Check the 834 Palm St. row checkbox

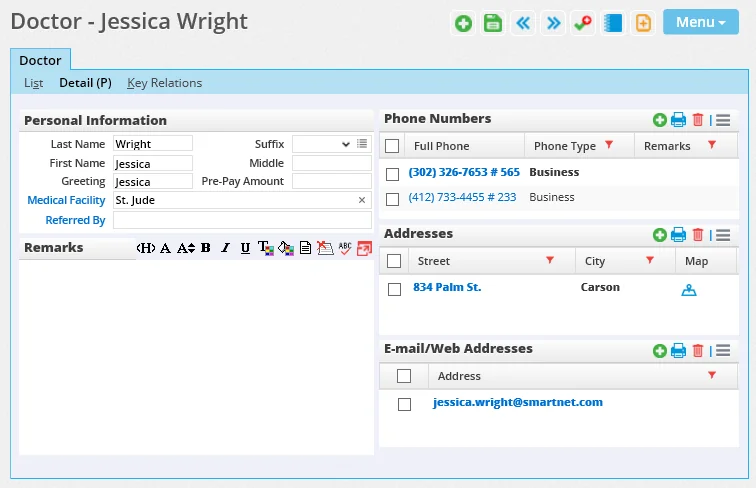(x=394, y=289)
